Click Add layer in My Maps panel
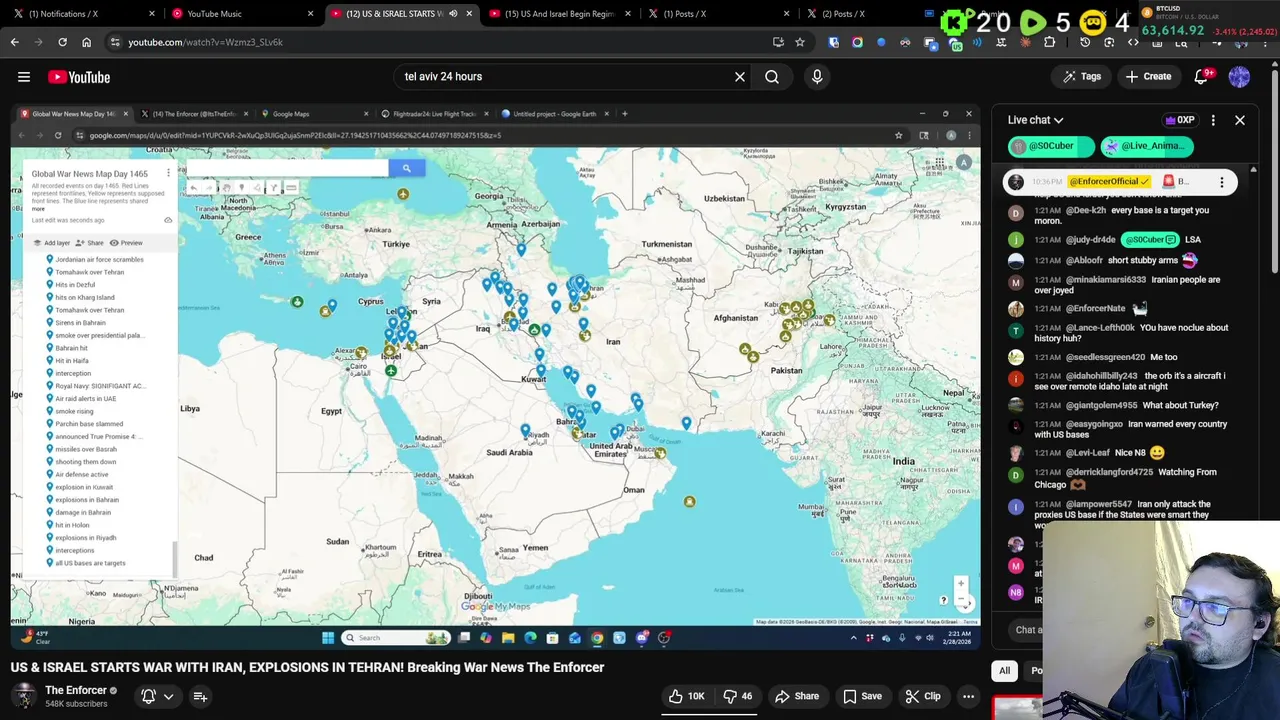 [x=52, y=243]
